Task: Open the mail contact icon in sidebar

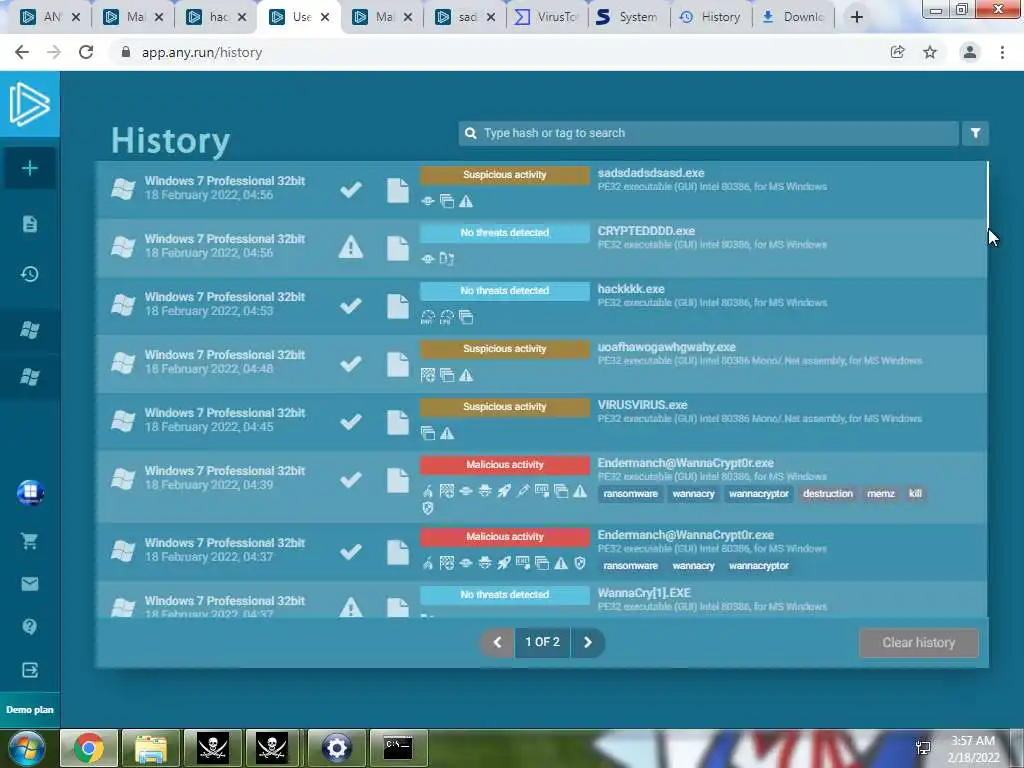Action: pos(29,584)
